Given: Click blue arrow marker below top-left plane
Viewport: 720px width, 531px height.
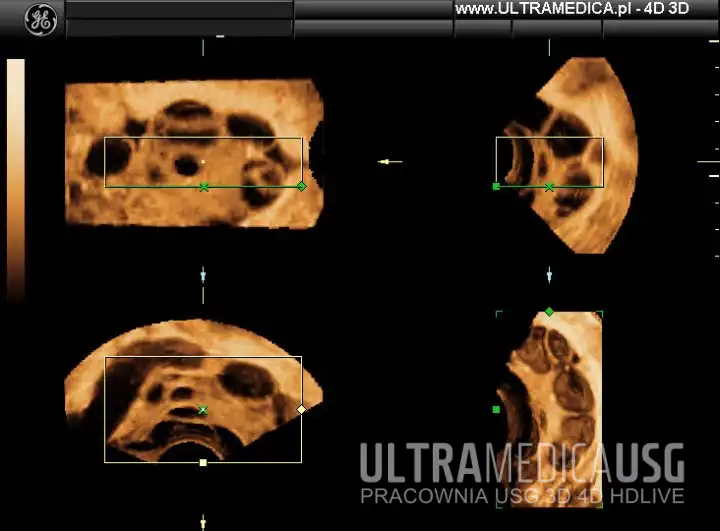Looking at the screenshot, I should pyautogui.click(x=203, y=275).
